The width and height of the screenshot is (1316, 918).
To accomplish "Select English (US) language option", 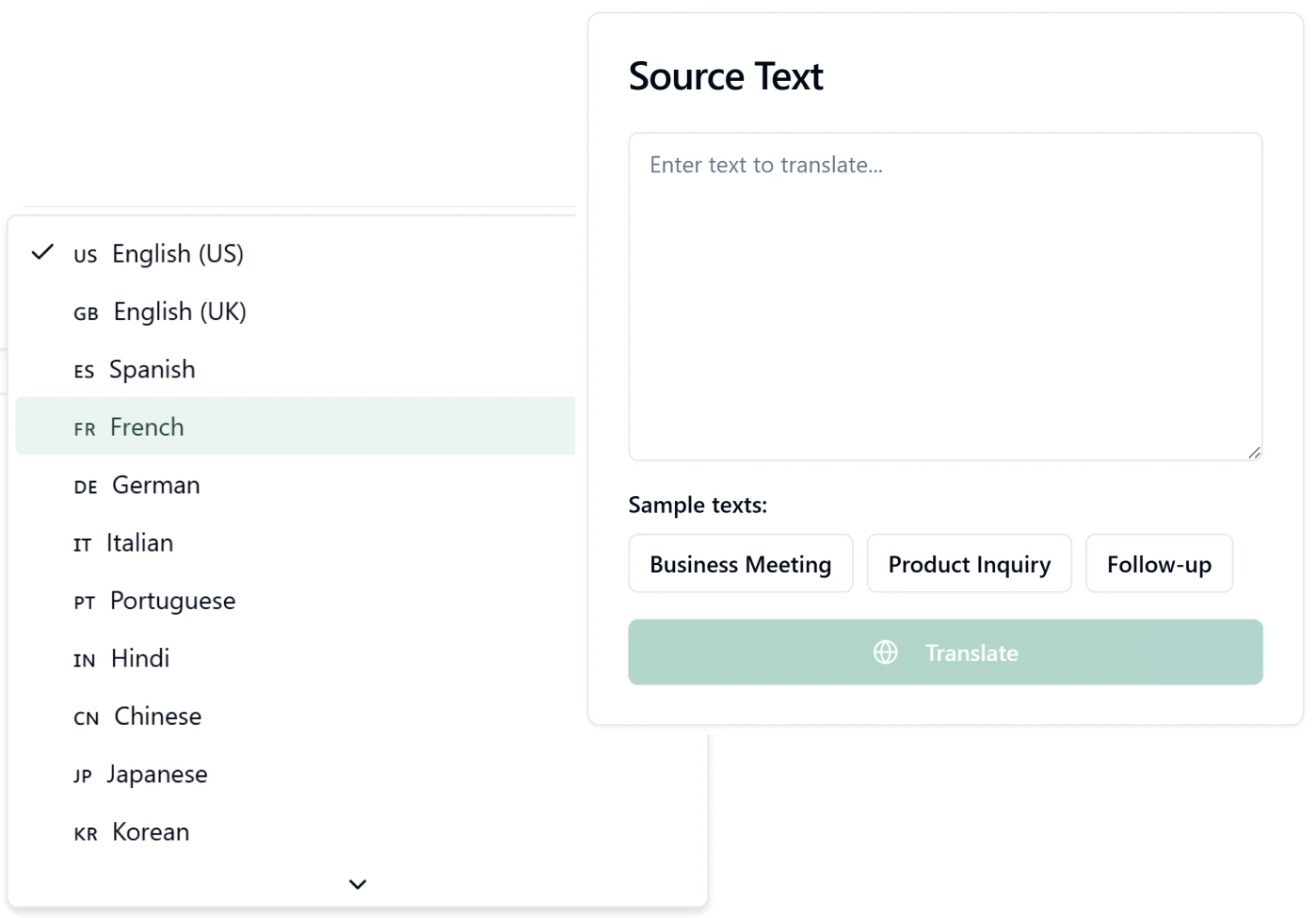I will [x=177, y=254].
